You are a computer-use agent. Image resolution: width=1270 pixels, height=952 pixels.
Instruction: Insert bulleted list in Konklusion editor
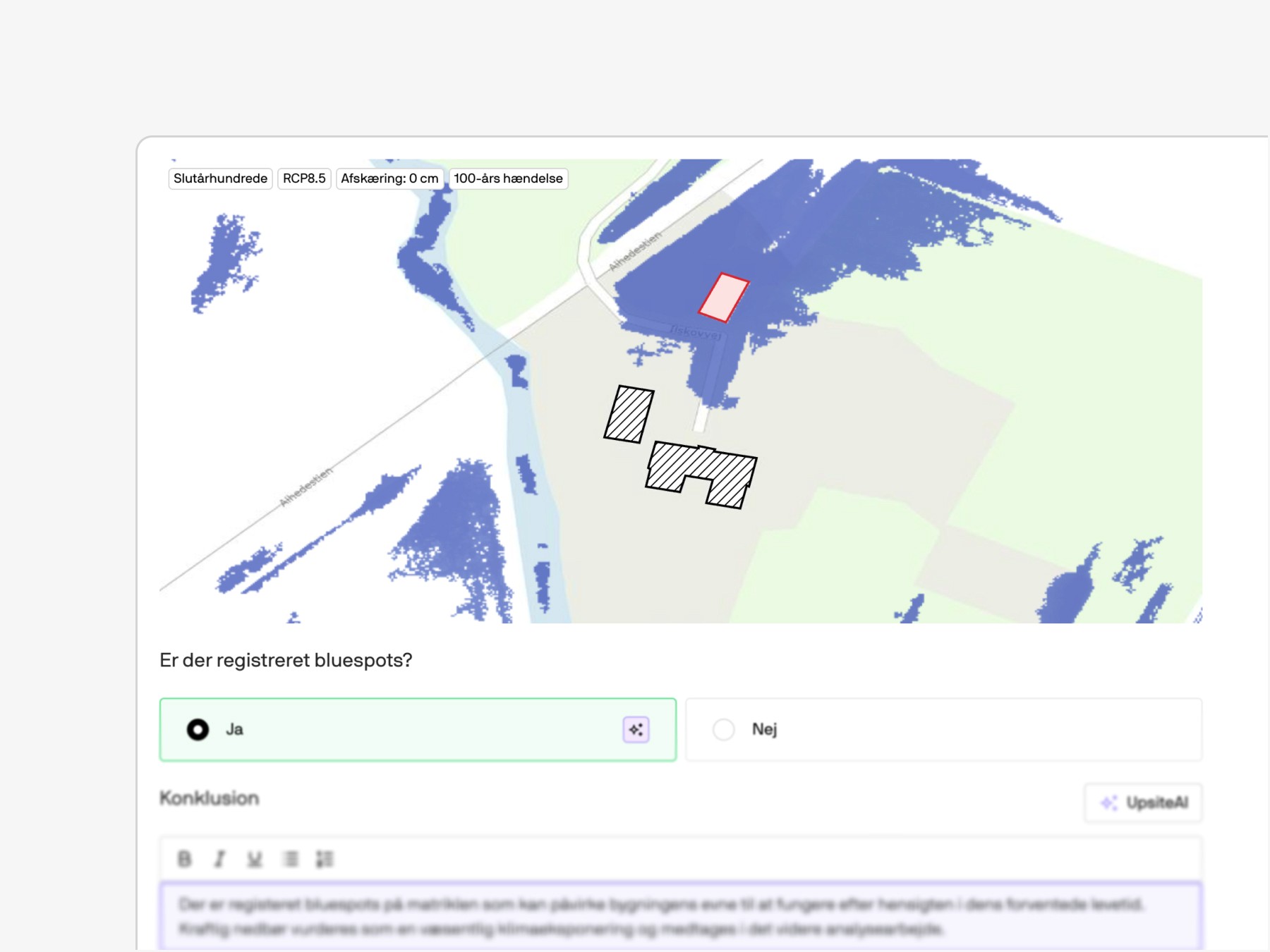[290, 859]
